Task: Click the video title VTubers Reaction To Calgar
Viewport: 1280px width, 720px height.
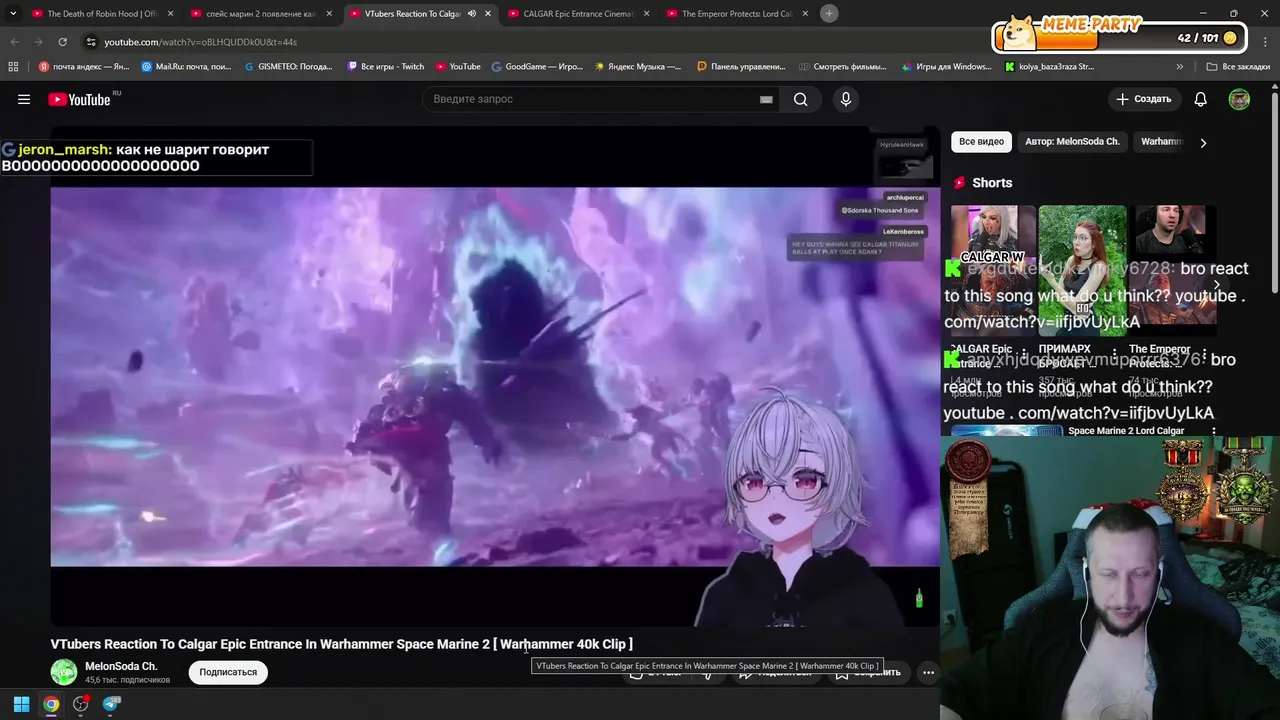Action: (x=342, y=644)
